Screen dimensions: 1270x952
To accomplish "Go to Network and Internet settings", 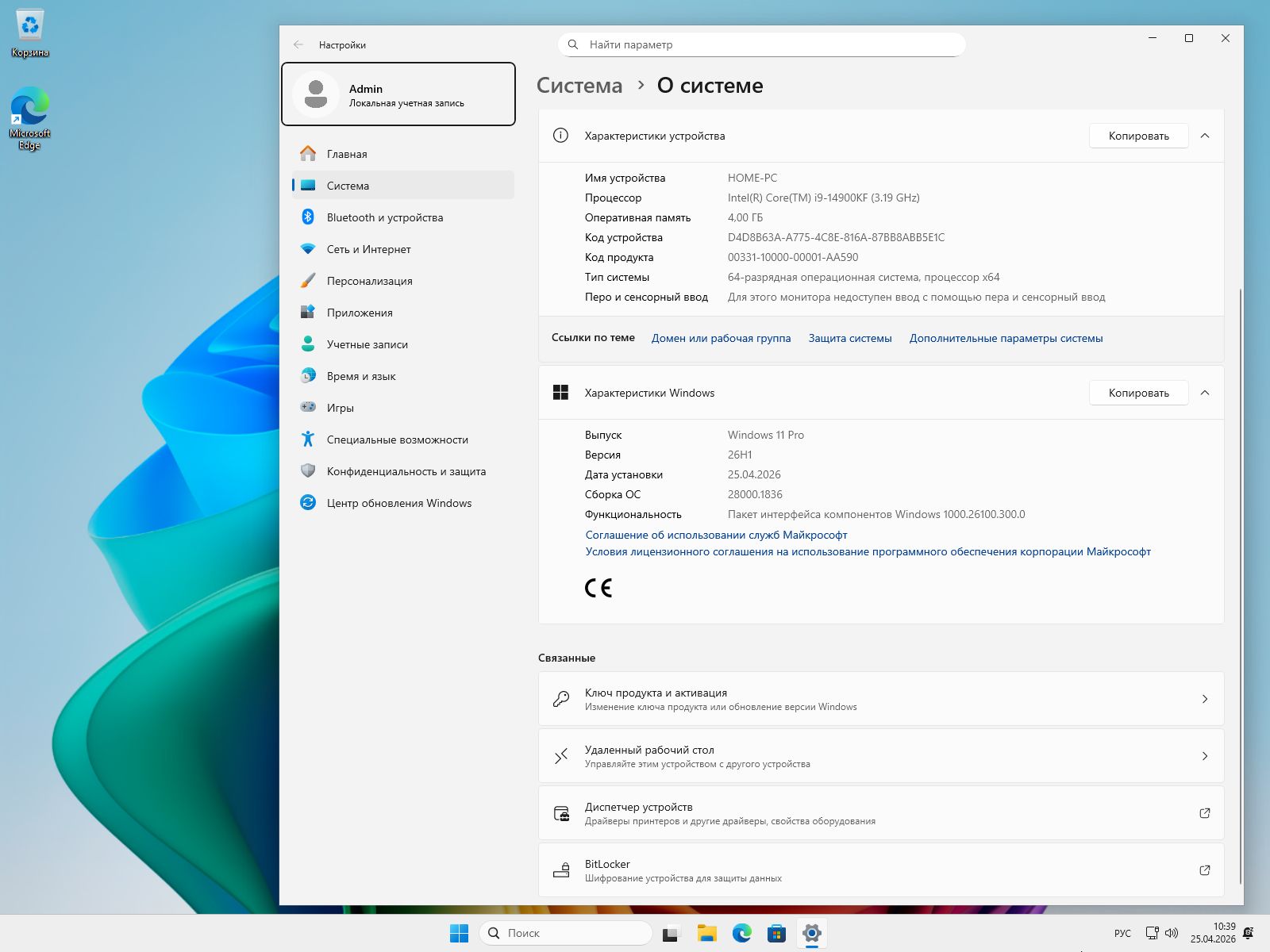I will 368,249.
